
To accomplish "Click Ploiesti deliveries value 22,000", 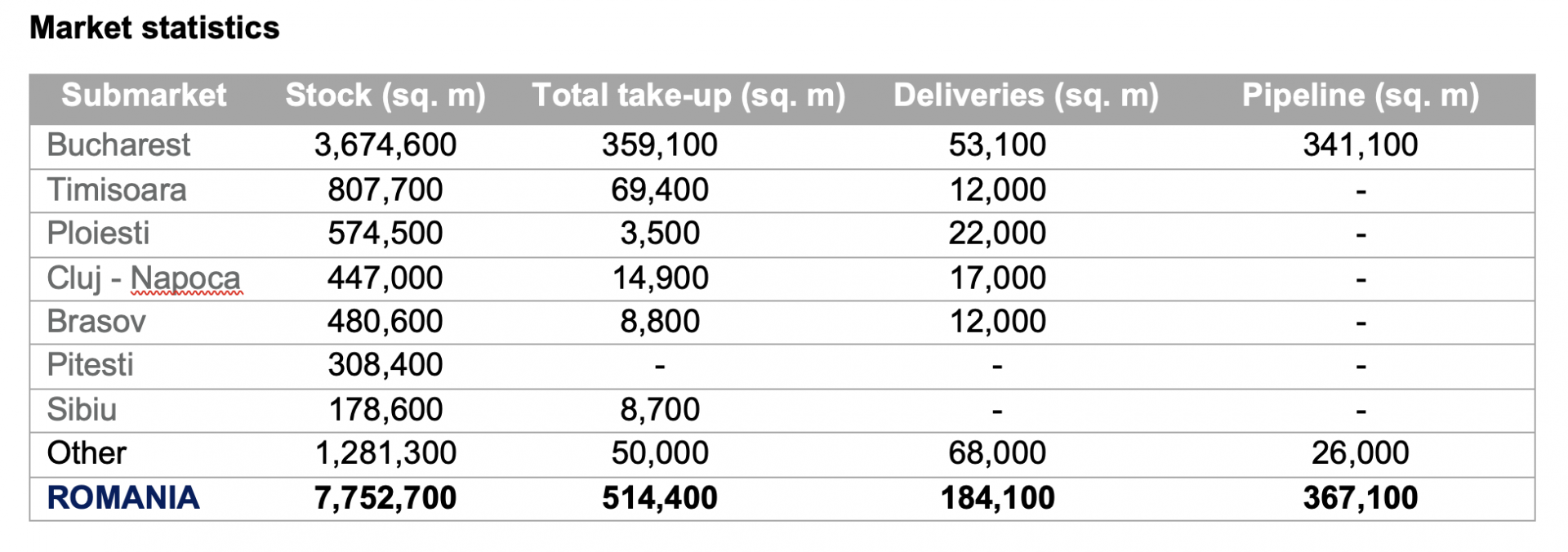I will click(997, 234).
